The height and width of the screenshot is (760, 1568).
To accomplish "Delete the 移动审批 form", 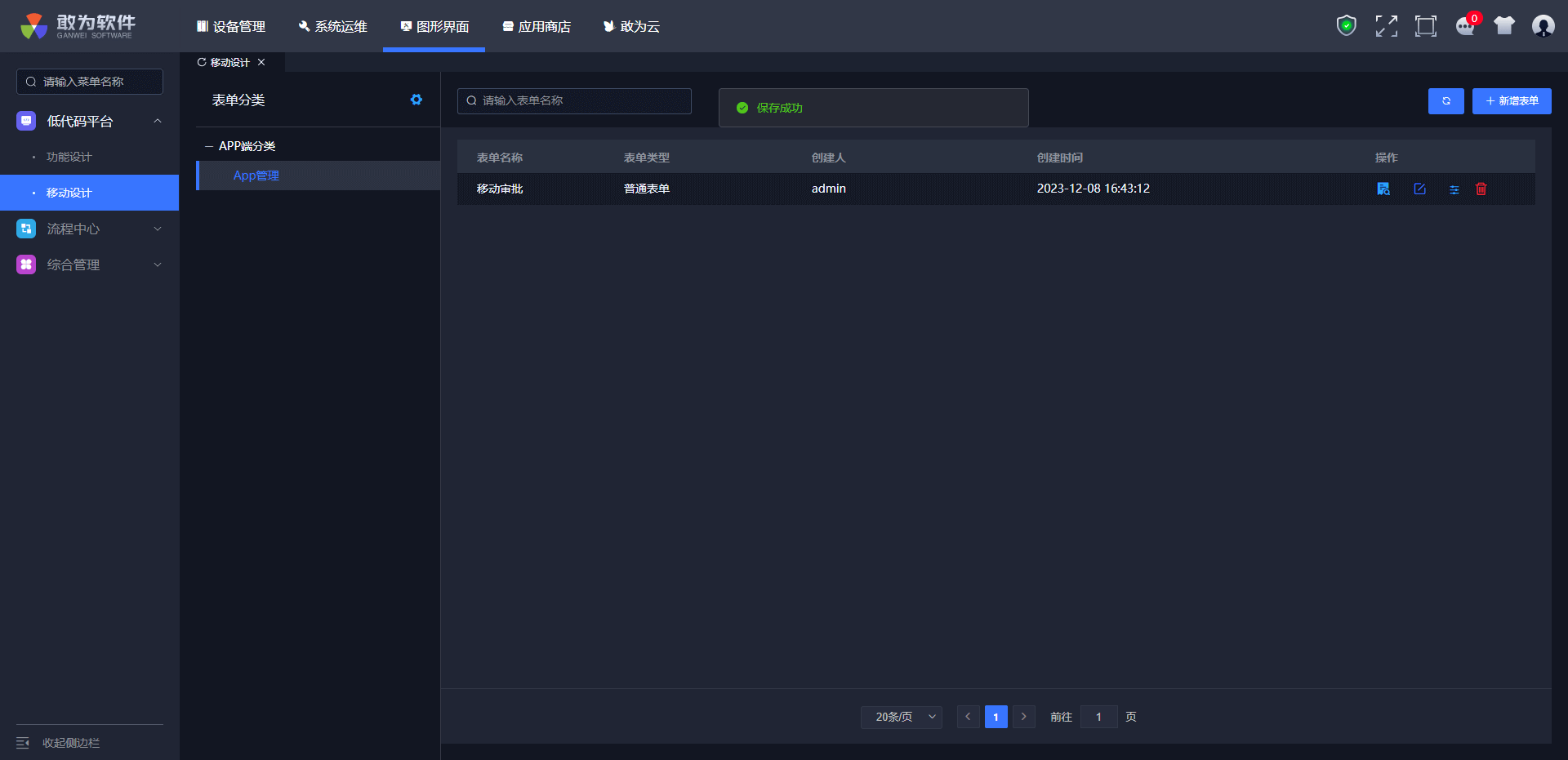I will click(1481, 189).
